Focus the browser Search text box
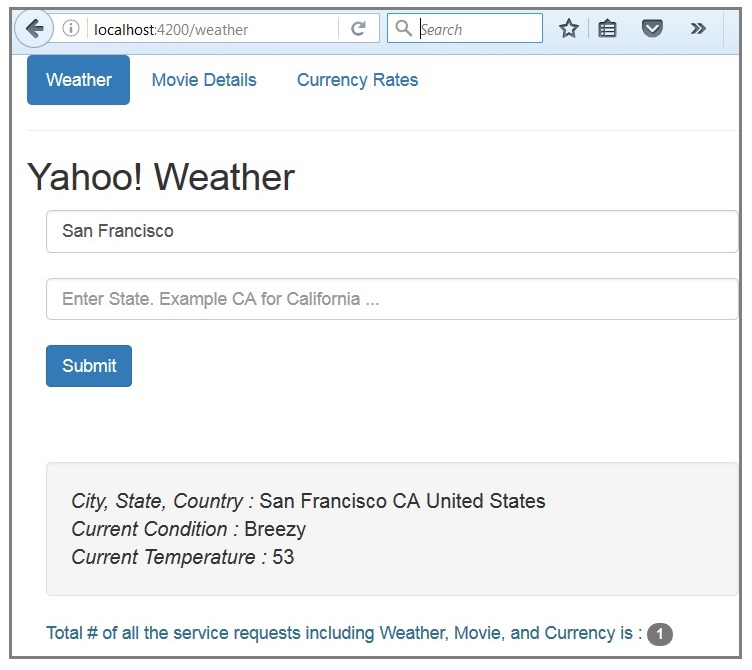 (x=478, y=29)
